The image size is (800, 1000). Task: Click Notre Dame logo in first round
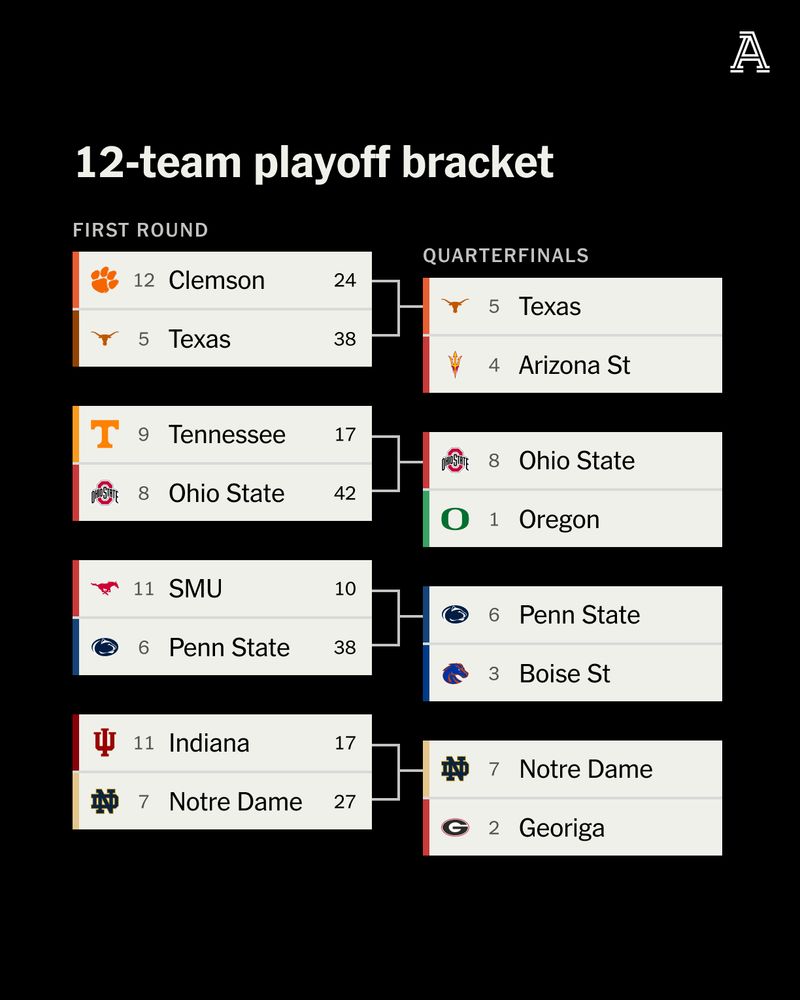click(x=104, y=801)
